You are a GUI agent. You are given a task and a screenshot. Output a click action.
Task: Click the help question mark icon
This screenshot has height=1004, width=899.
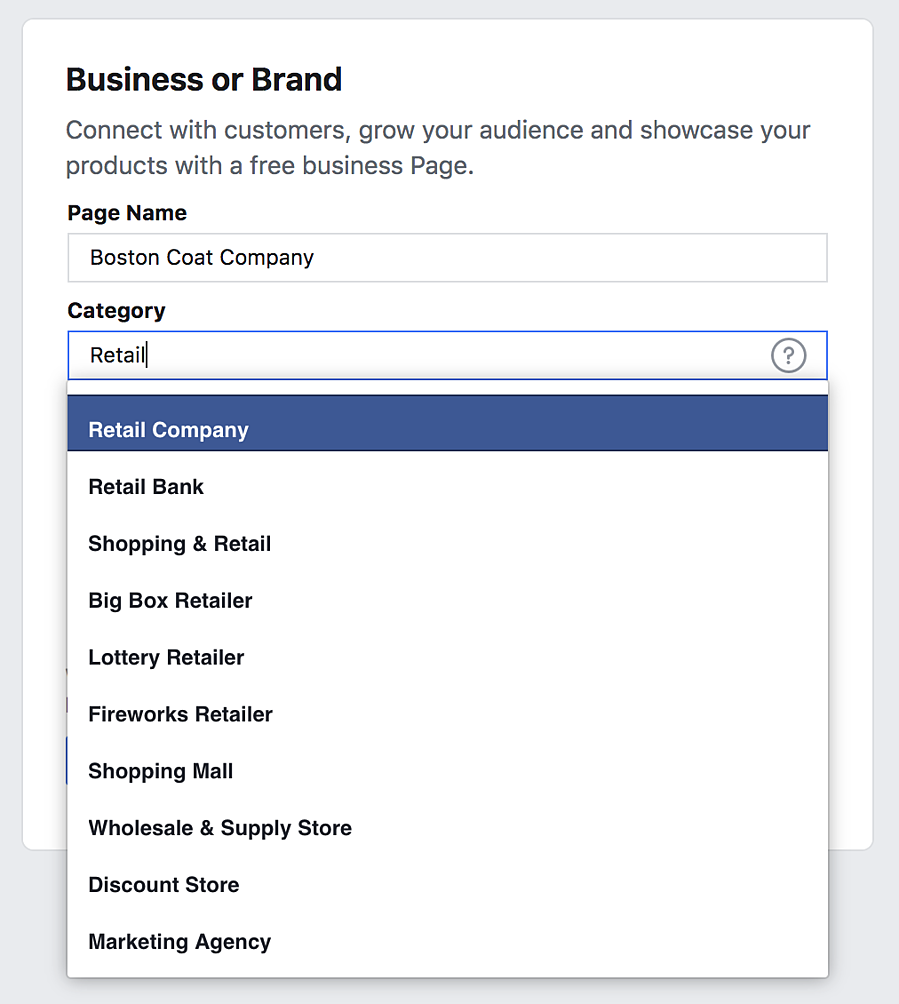tap(788, 355)
